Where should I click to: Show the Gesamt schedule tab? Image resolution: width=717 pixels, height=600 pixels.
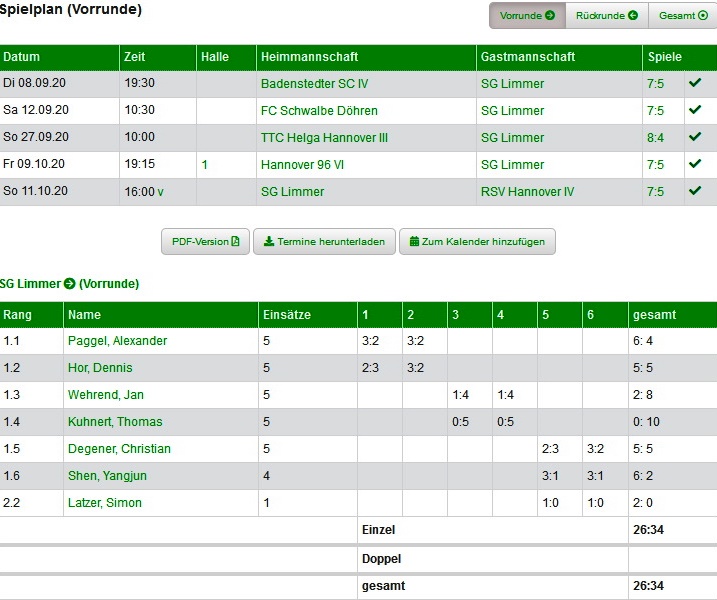point(683,16)
